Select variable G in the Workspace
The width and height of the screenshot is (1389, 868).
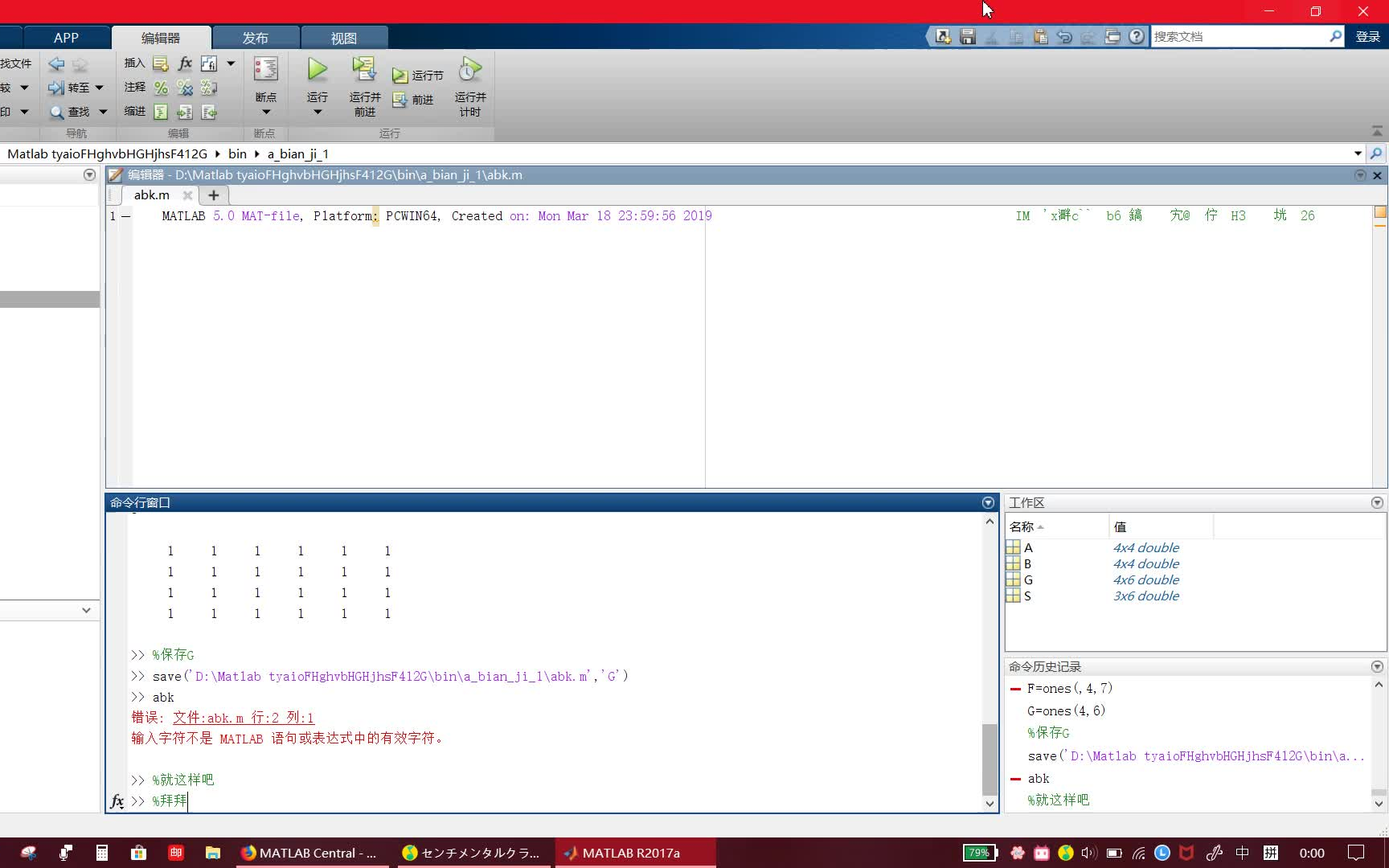pyautogui.click(x=1028, y=579)
